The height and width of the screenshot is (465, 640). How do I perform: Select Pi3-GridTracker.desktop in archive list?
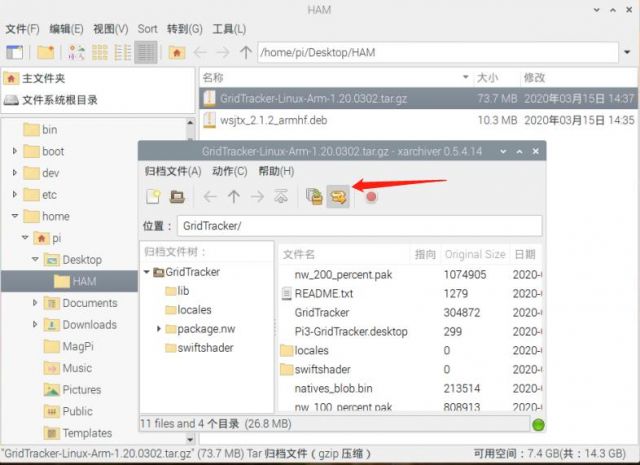click(351, 332)
